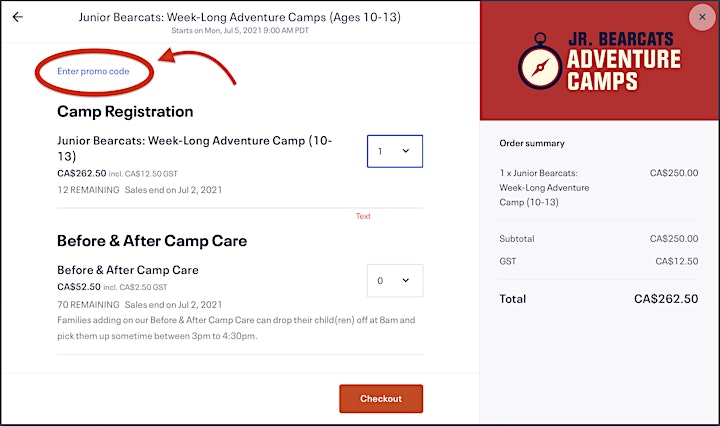Click the Order summary heading
The image size is (720, 426).
[x=532, y=143]
